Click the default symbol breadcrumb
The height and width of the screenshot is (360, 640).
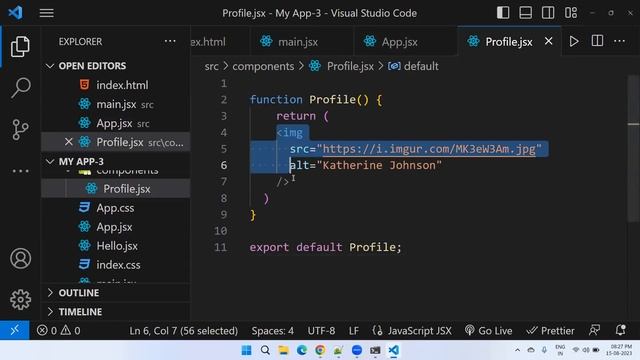420,66
